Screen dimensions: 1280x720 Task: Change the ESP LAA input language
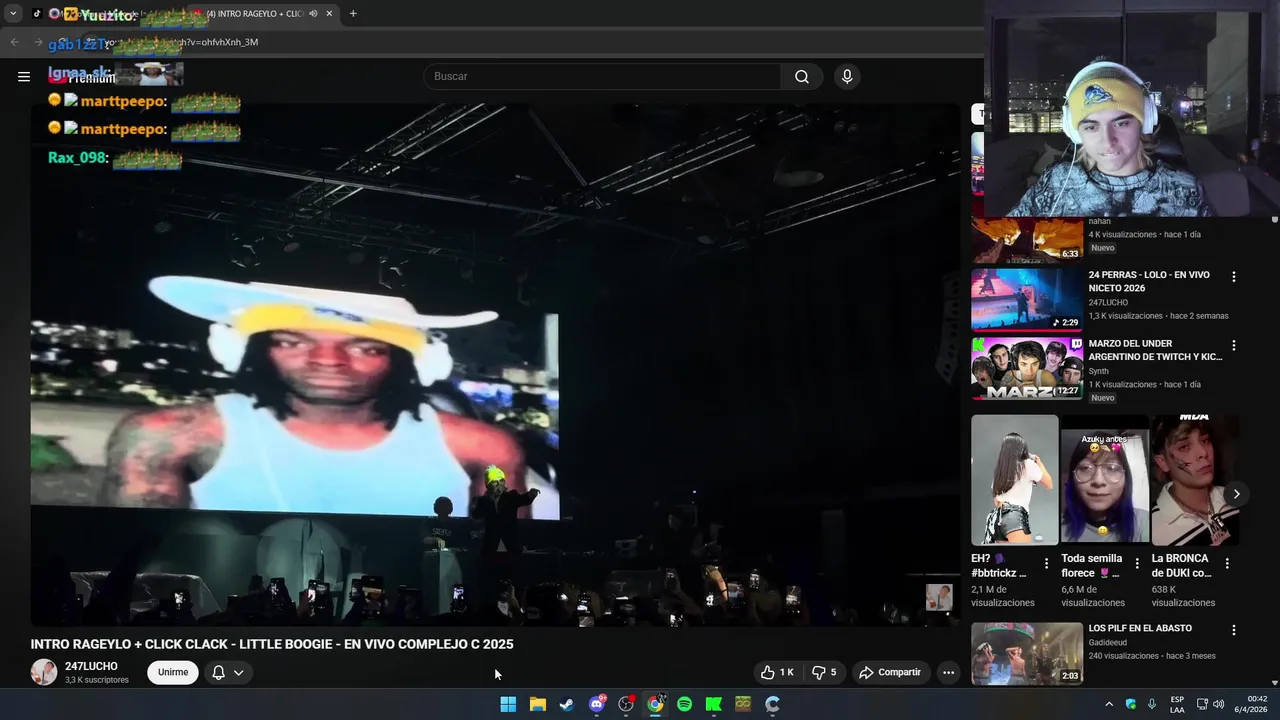[1177, 704]
